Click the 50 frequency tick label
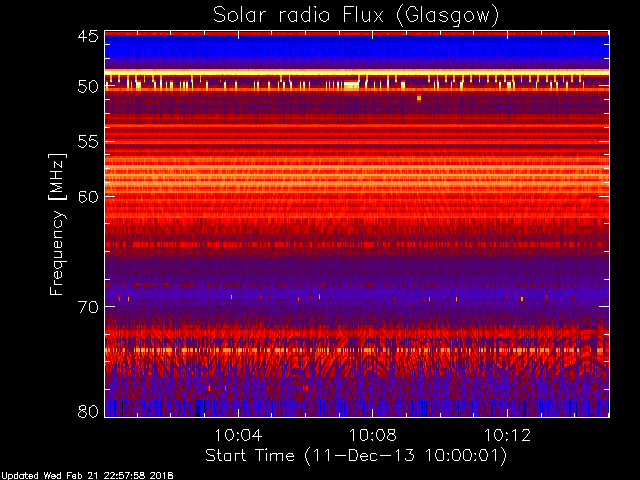This screenshot has height=480, width=640. (x=88, y=87)
